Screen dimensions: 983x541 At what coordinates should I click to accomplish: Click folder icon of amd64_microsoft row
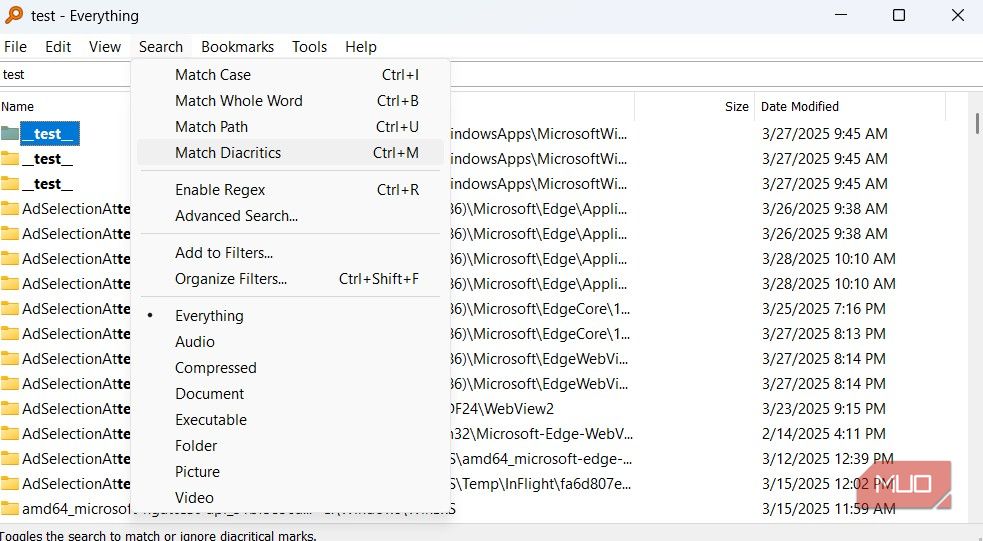tap(9, 508)
